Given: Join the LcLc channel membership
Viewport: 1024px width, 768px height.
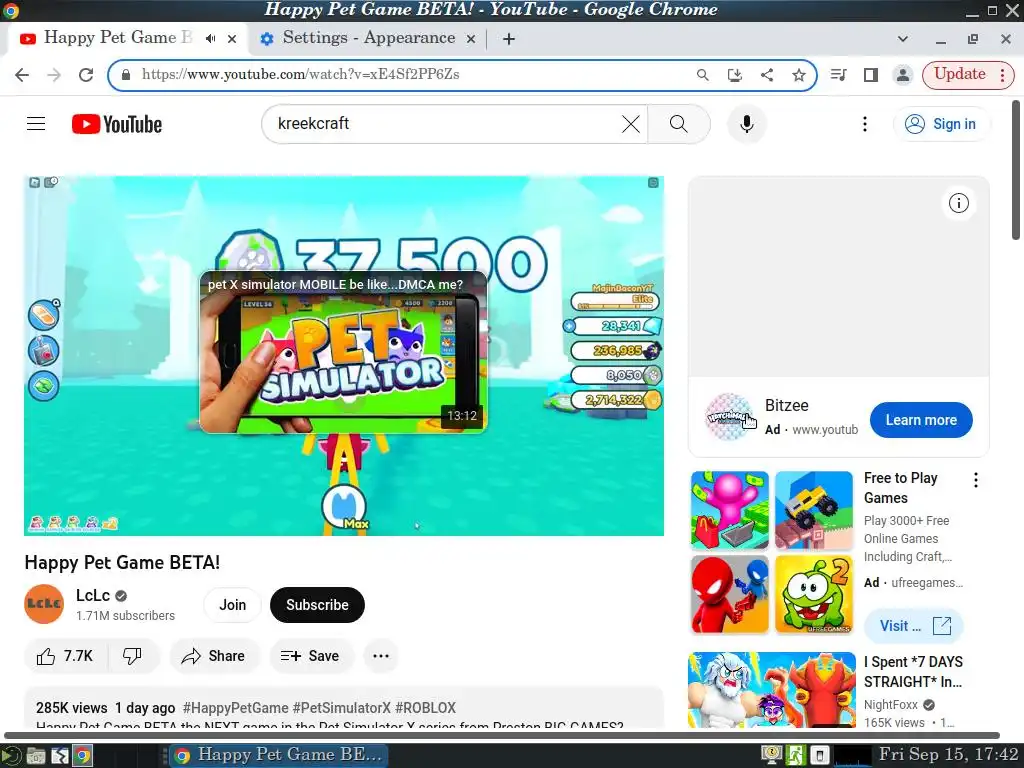Looking at the screenshot, I should [232, 605].
